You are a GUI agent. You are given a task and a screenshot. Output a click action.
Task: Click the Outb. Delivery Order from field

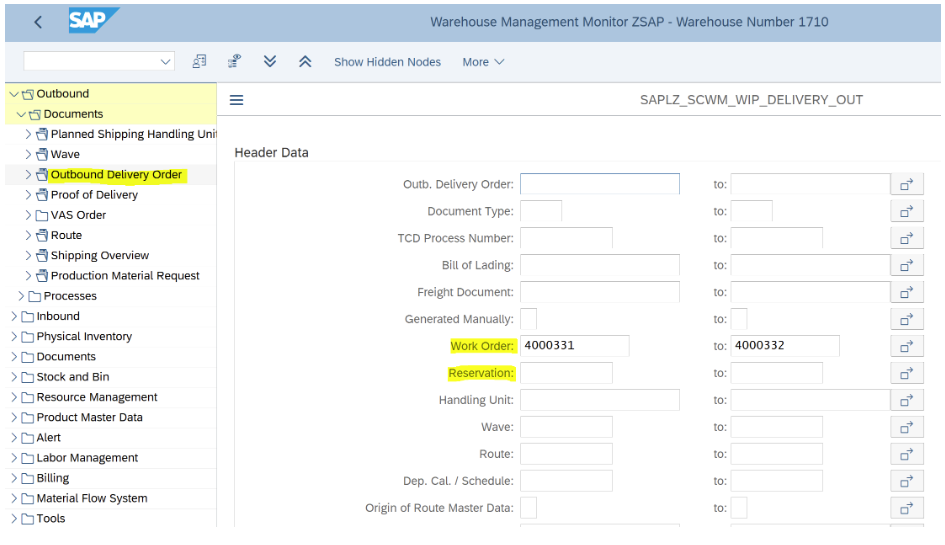coord(600,184)
